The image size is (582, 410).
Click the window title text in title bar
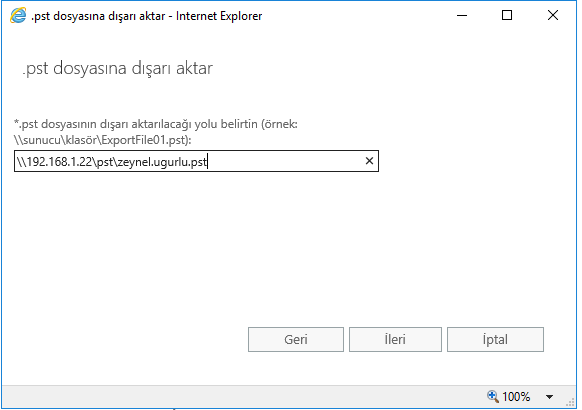pos(147,16)
